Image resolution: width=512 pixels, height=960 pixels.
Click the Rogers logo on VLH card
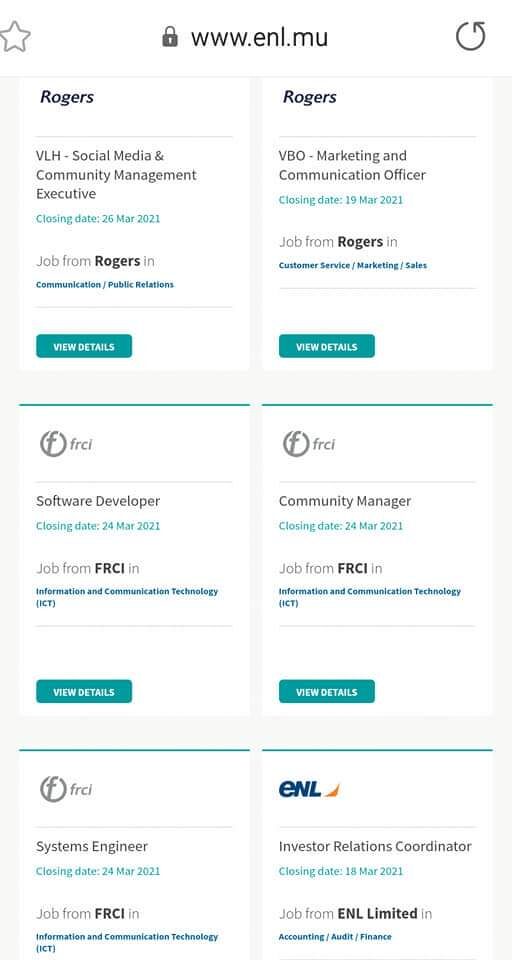(x=67, y=97)
